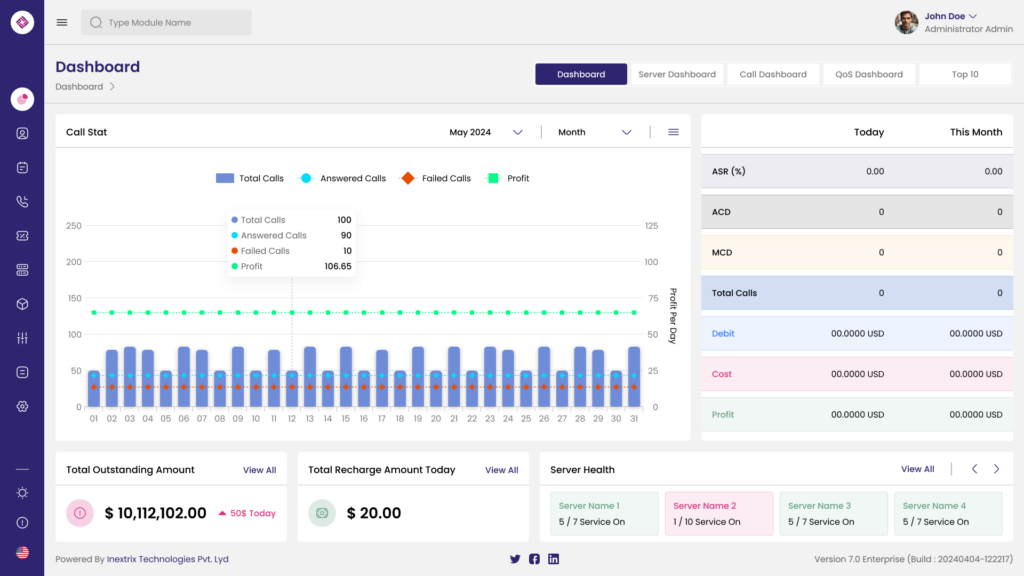Open the LinkedIn footer icon
This screenshot has height=576, width=1024.
tap(553, 559)
